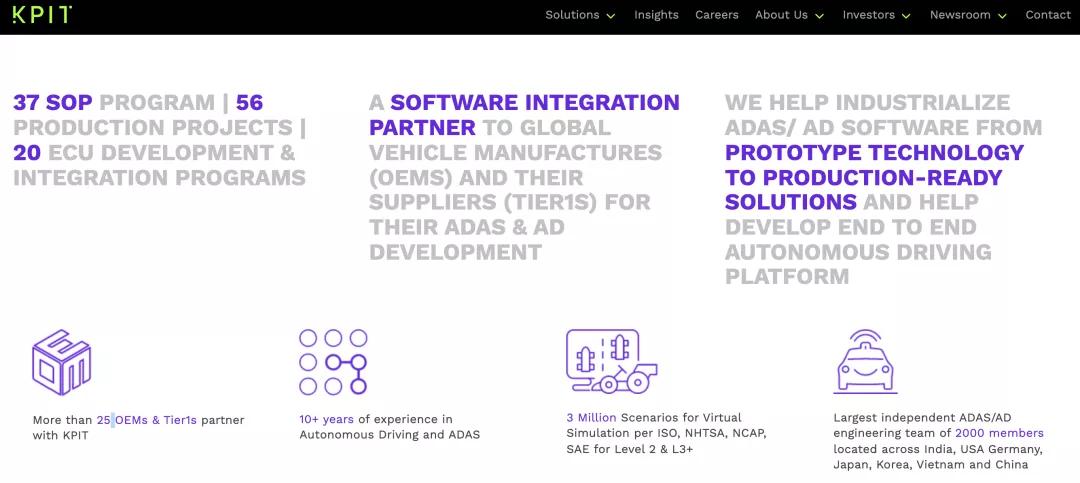Open the Investors menu
The height and width of the screenshot is (483, 1080).
[x=869, y=14]
